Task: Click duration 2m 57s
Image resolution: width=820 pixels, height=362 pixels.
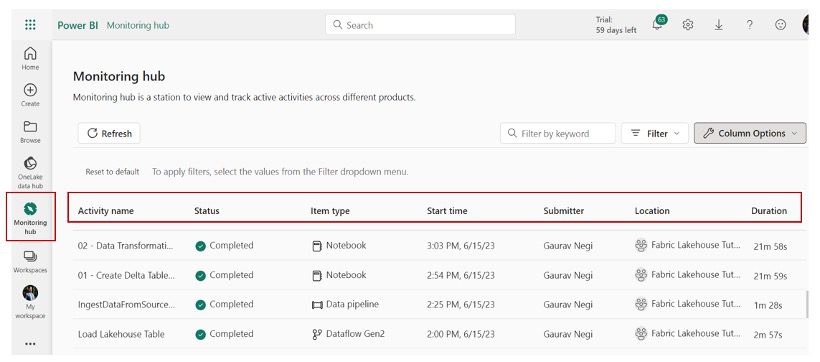Action: click(768, 335)
